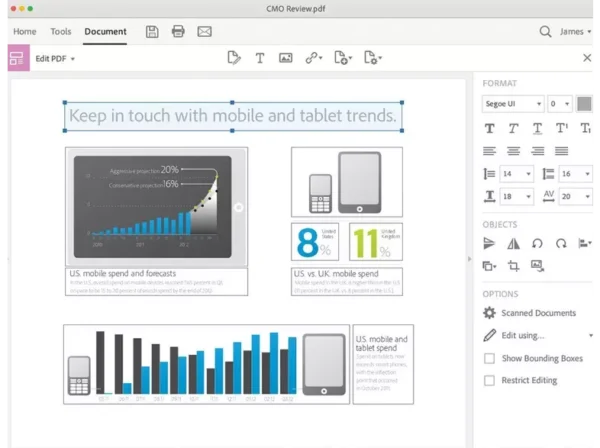Click the Print icon in top bar
This screenshot has width=600, height=448.
click(x=178, y=31)
